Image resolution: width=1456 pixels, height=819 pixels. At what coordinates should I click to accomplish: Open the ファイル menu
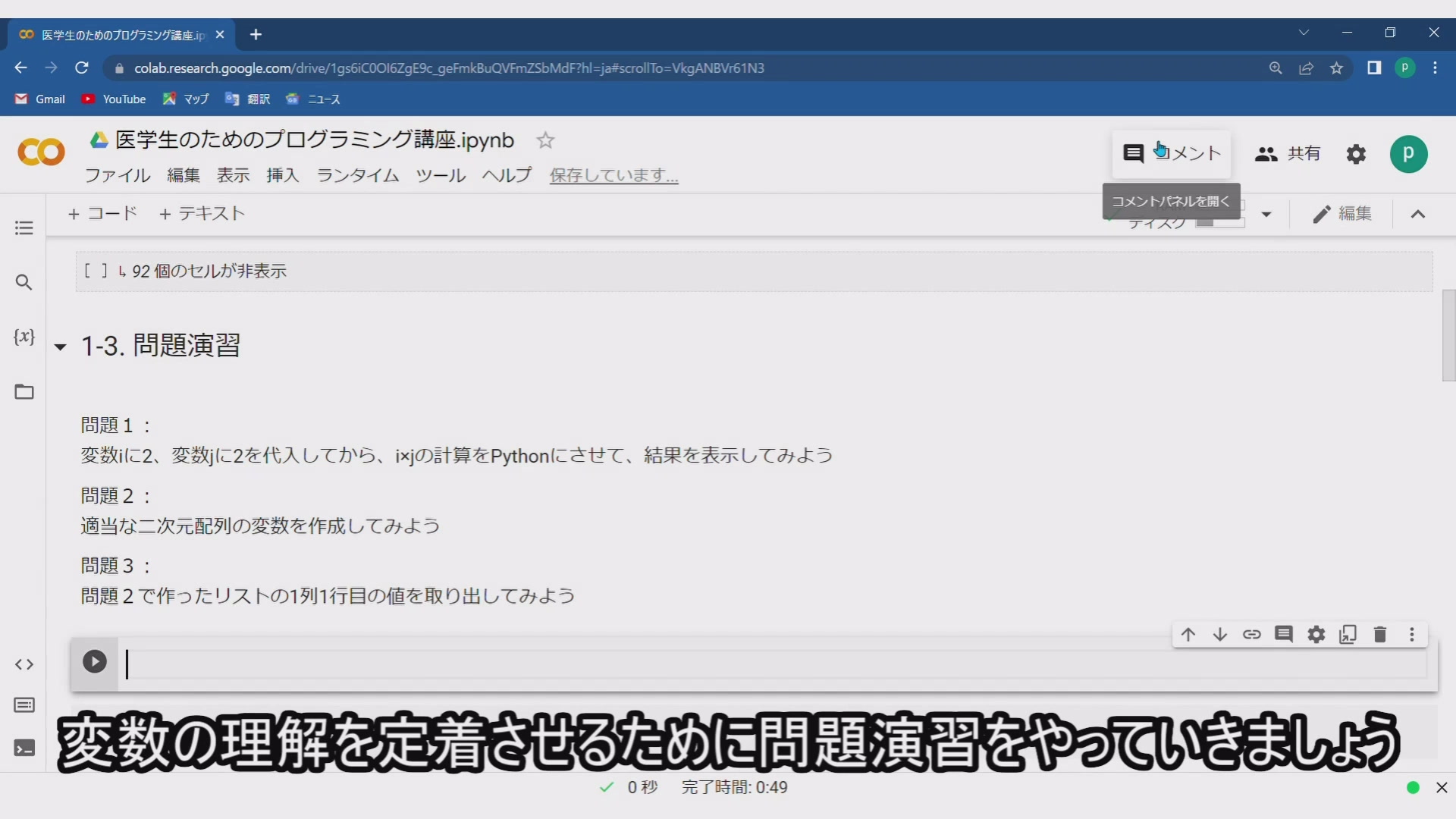117,175
